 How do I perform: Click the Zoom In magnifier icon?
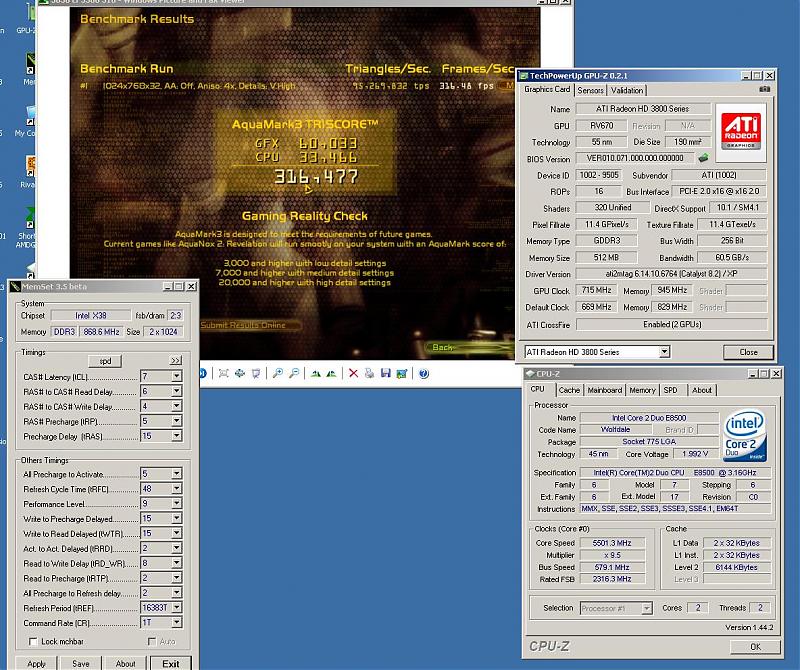coord(278,374)
